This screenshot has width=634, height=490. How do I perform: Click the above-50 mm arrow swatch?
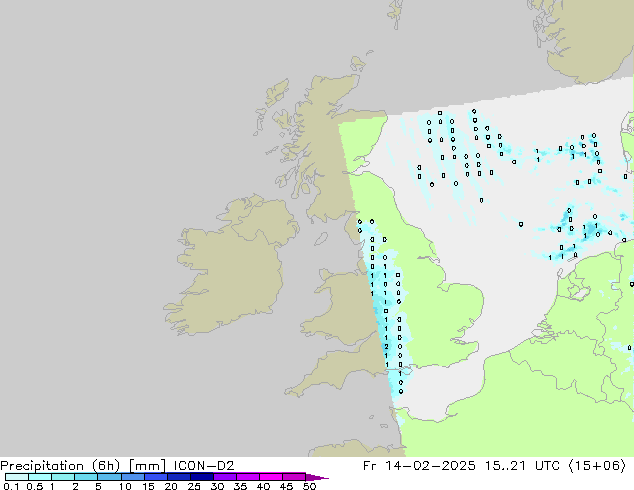tap(316, 477)
